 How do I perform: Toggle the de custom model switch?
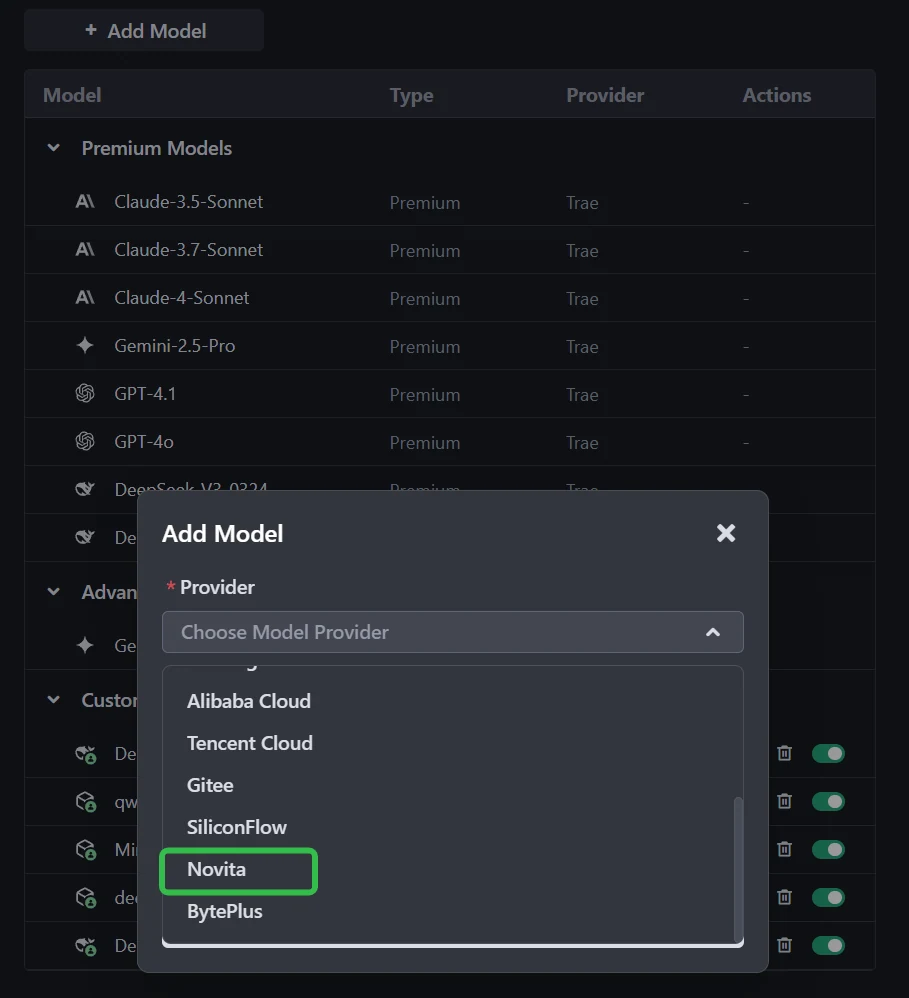(x=828, y=897)
